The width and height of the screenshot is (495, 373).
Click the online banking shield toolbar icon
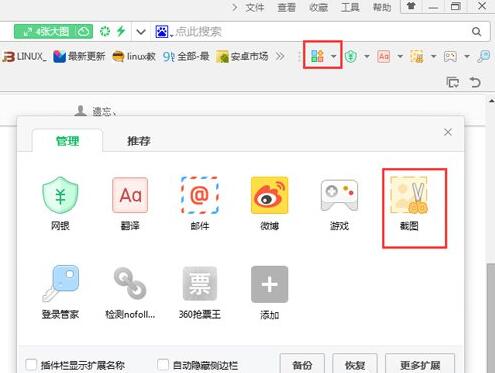pyautogui.click(x=351, y=56)
